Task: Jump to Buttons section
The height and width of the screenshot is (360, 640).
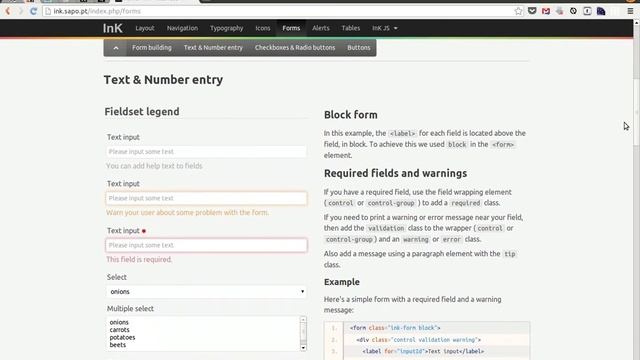Action: tap(359, 48)
